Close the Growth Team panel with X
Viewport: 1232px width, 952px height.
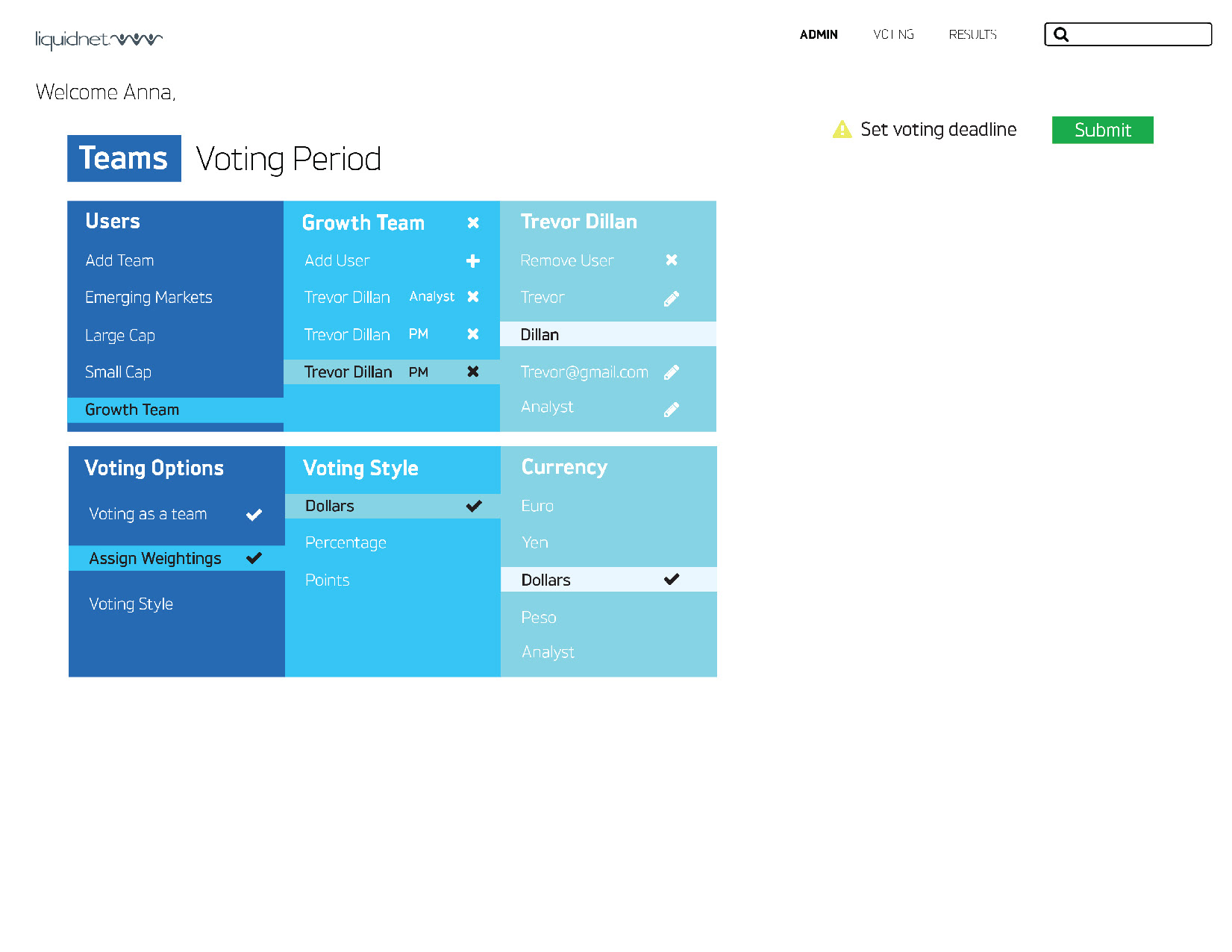click(x=473, y=222)
